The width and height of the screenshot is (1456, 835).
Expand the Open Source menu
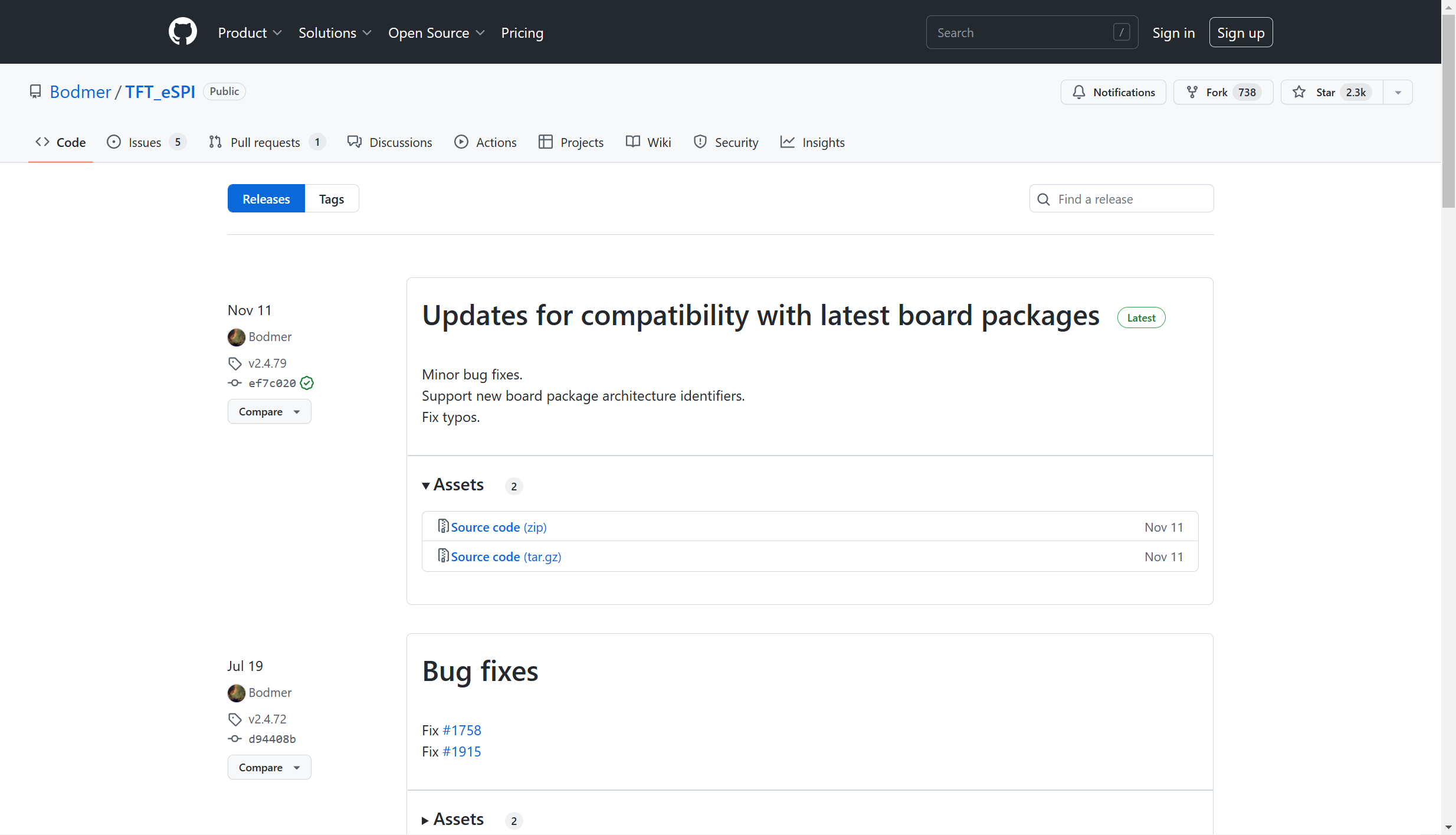[x=436, y=33]
